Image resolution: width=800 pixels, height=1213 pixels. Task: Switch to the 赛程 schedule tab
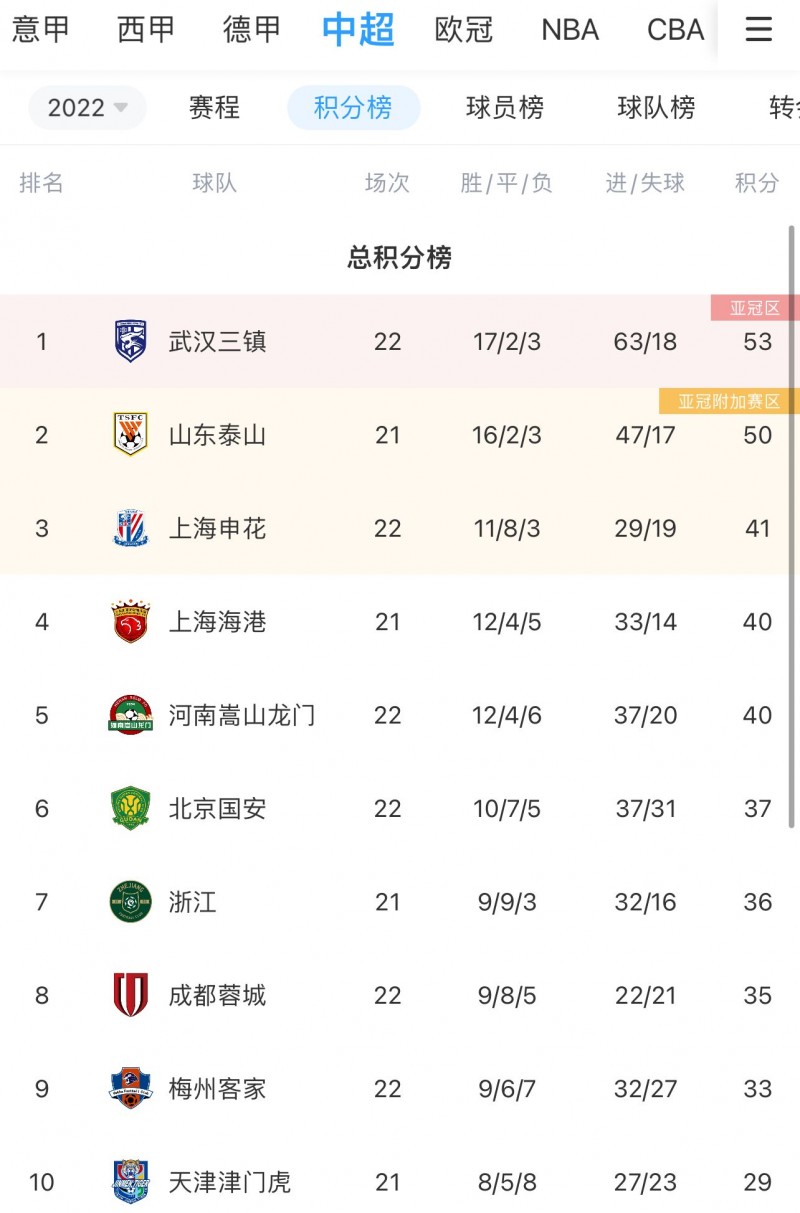[212, 108]
